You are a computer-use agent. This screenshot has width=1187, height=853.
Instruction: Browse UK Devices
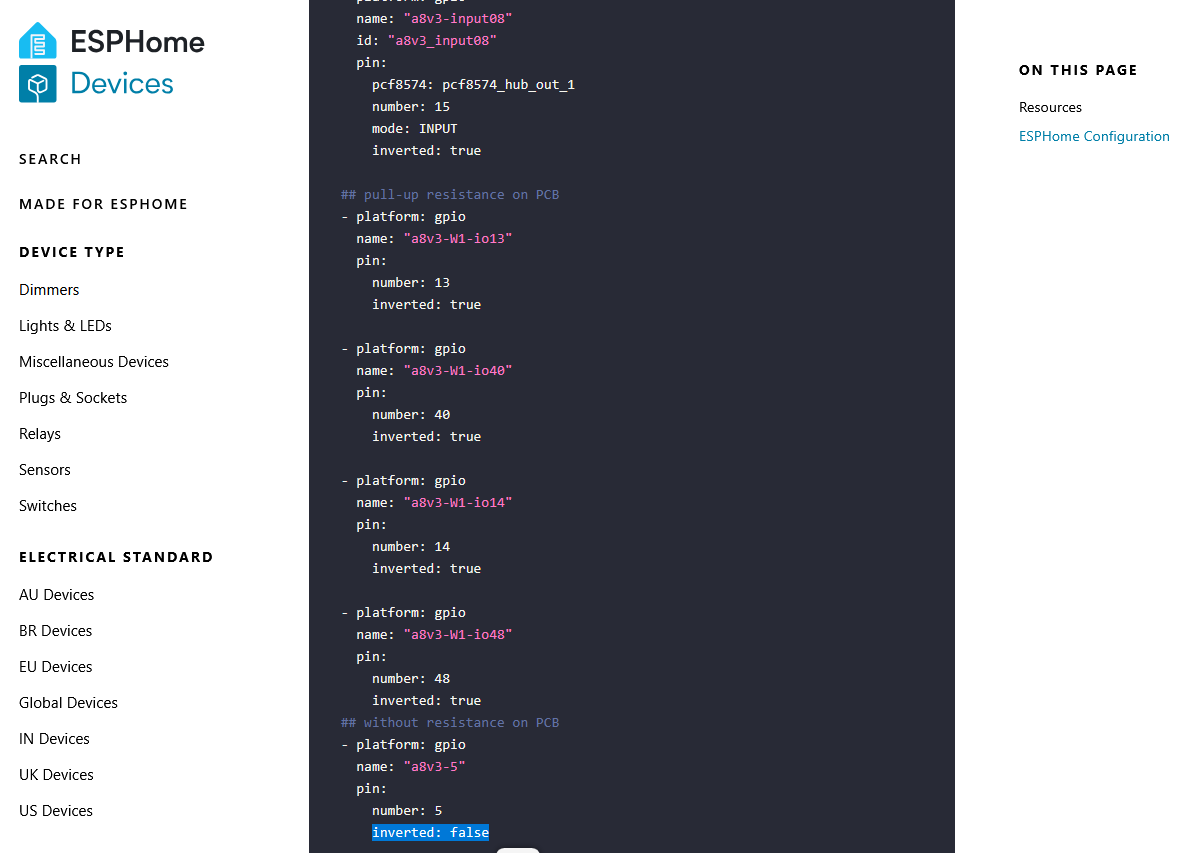point(56,775)
